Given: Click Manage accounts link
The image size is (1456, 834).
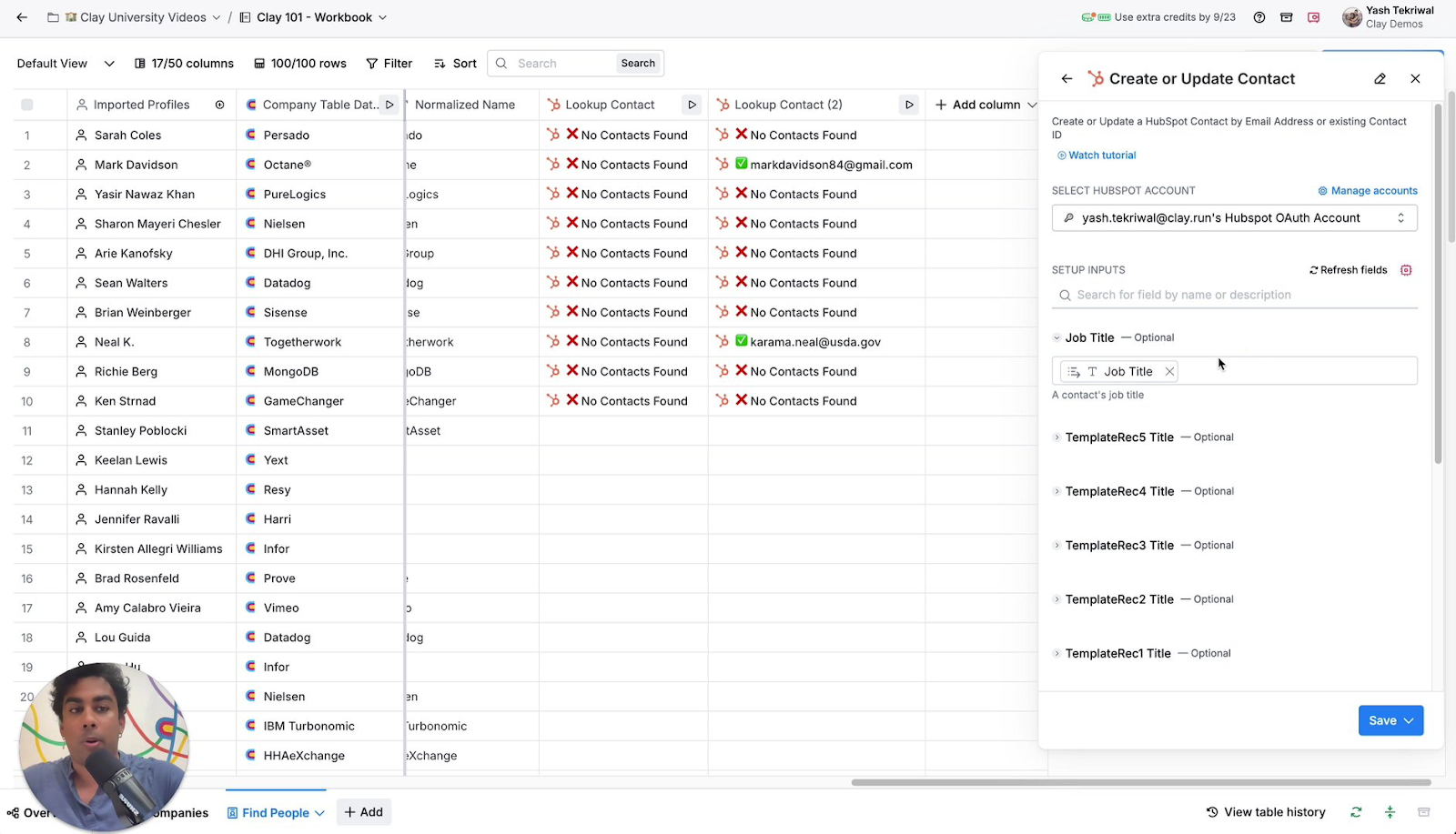Looking at the screenshot, I should coord(1368,191).
